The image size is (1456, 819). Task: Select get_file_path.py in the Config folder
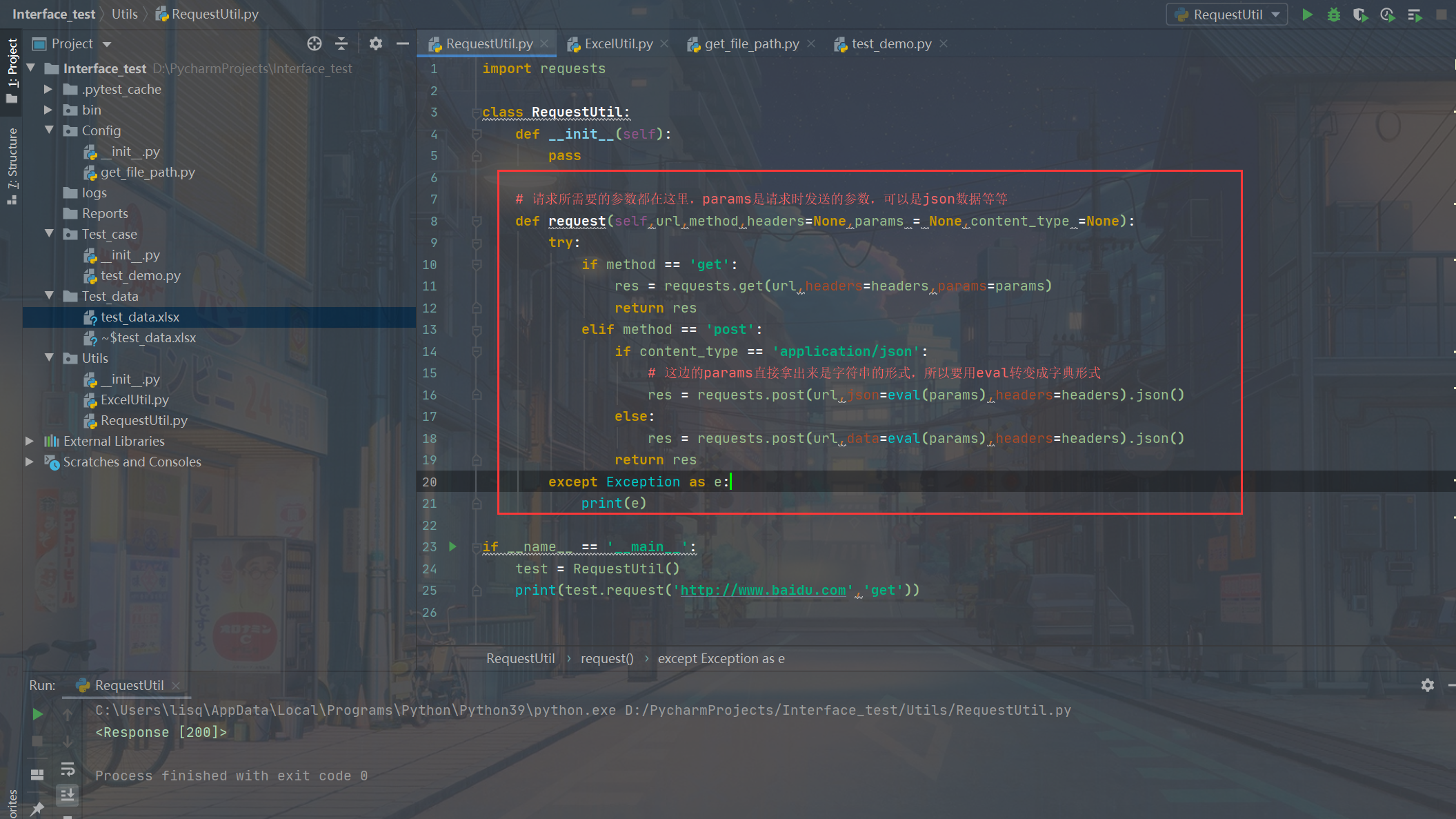[x=148, y=172]
